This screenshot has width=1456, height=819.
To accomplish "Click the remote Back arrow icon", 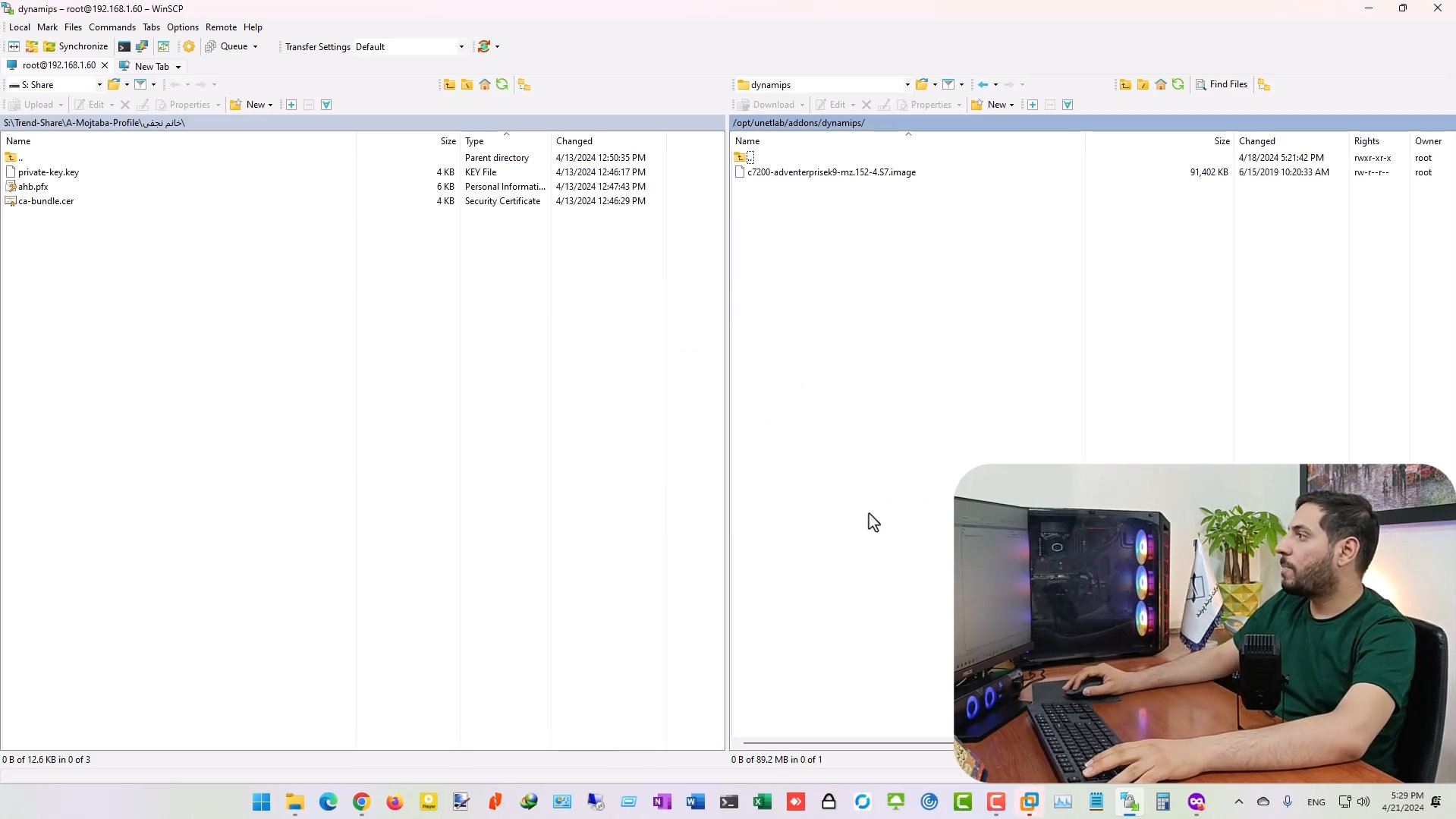I will [983, 84].
